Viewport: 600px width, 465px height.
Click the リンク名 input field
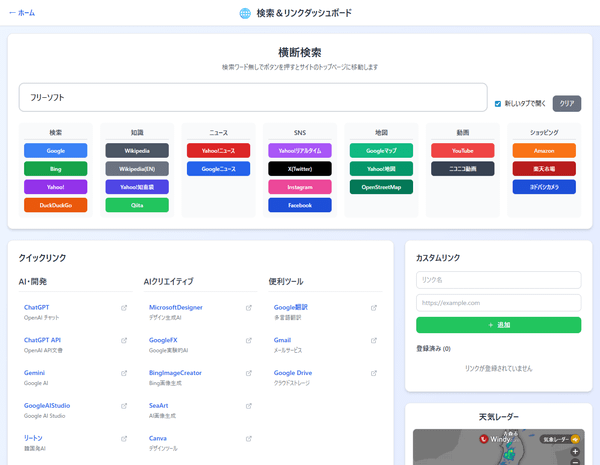(x=498, y=280)
